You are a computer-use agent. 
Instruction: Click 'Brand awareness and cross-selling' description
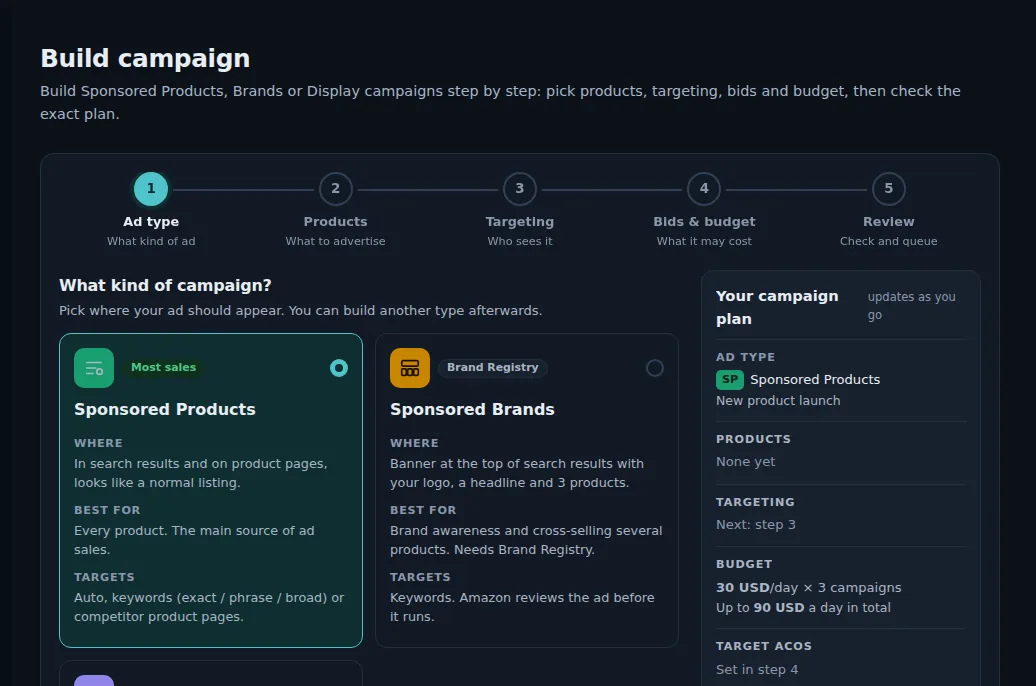pos(526,540)
